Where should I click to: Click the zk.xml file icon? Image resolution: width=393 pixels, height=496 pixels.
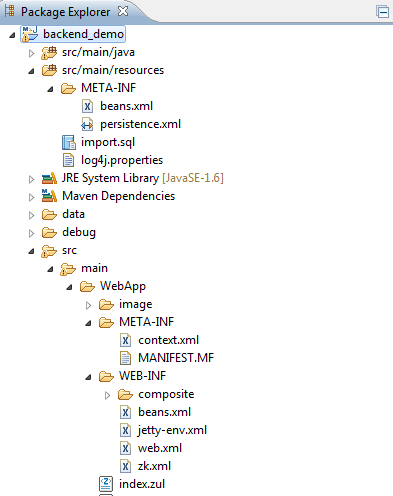point(125,466)
